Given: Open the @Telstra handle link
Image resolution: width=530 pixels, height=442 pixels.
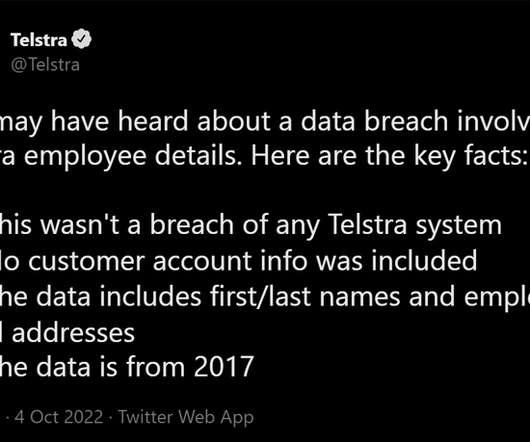Looking at the screenshot, I should pyautogui.click(x=45, y=64).
